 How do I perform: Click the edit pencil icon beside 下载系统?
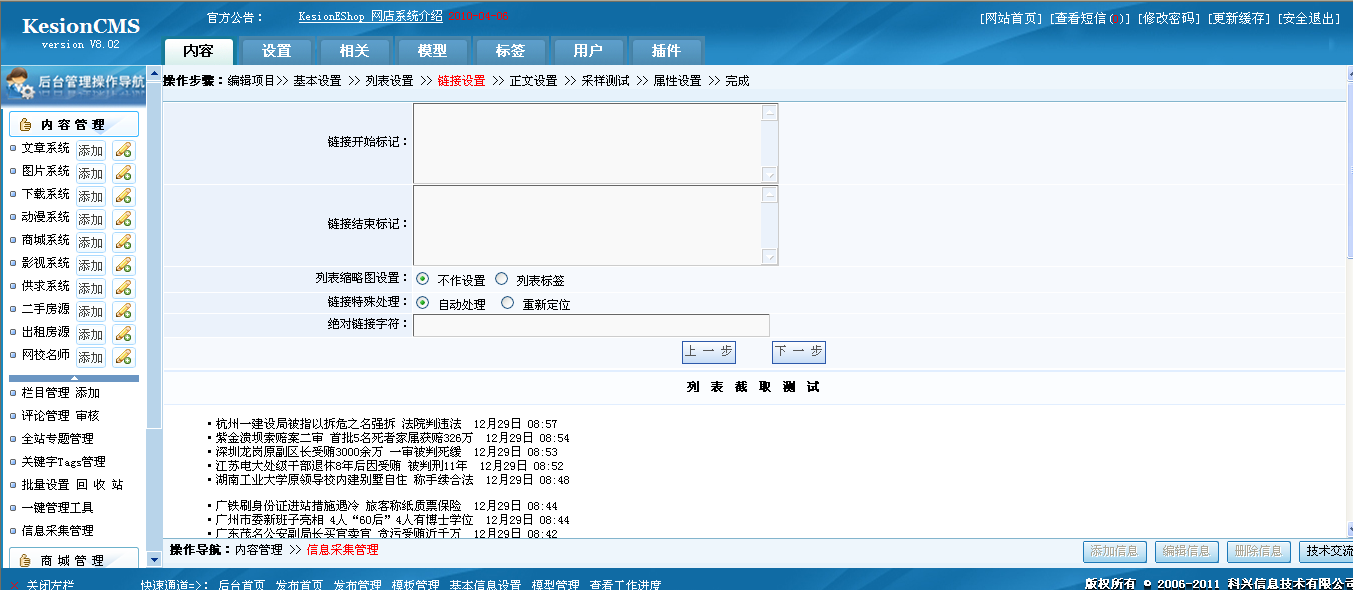click(x=124, y=196)
